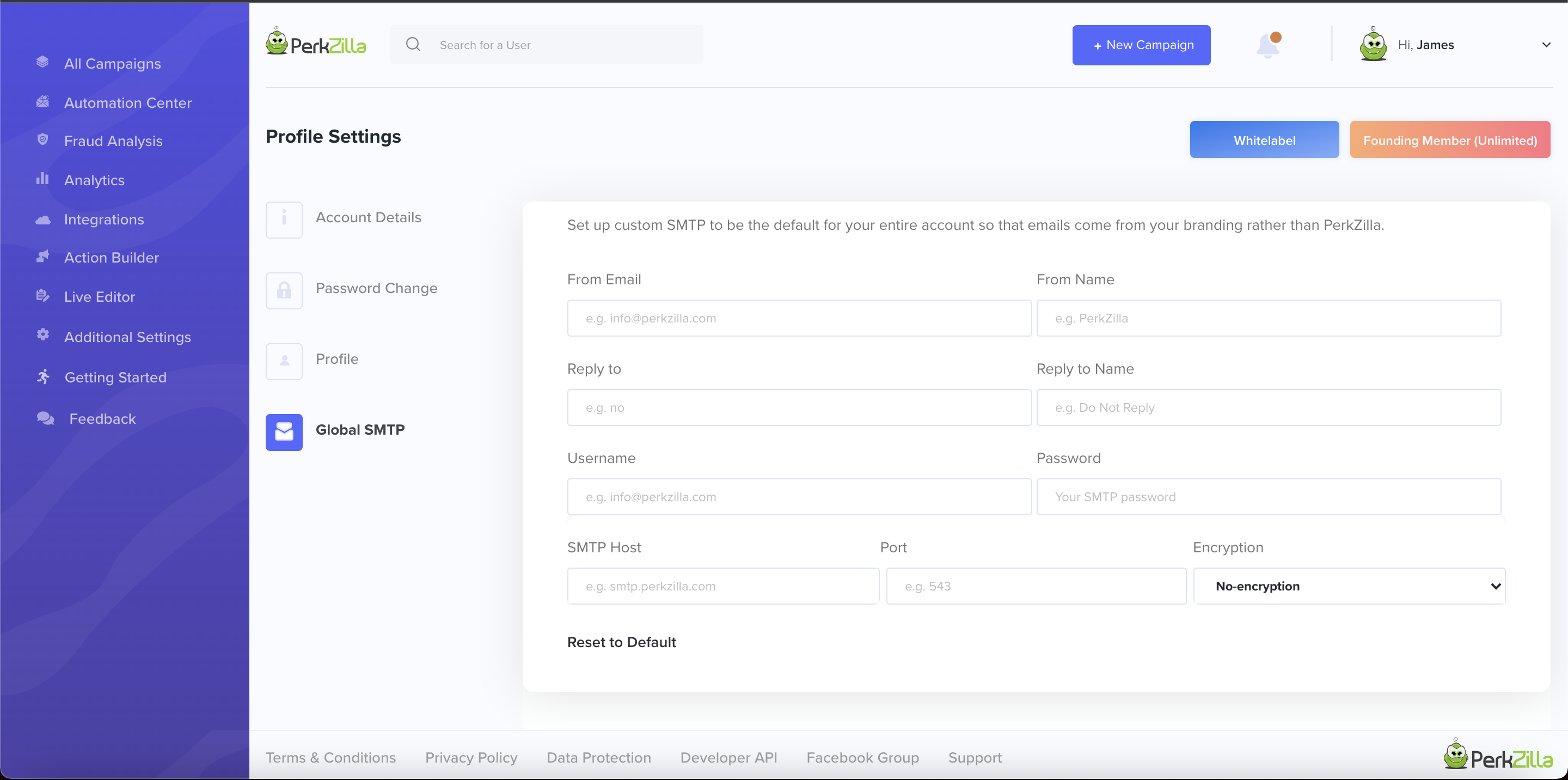Navigate to Action Builder
The width and height of the screenshot is (1568, 780).
pos(112,258)
